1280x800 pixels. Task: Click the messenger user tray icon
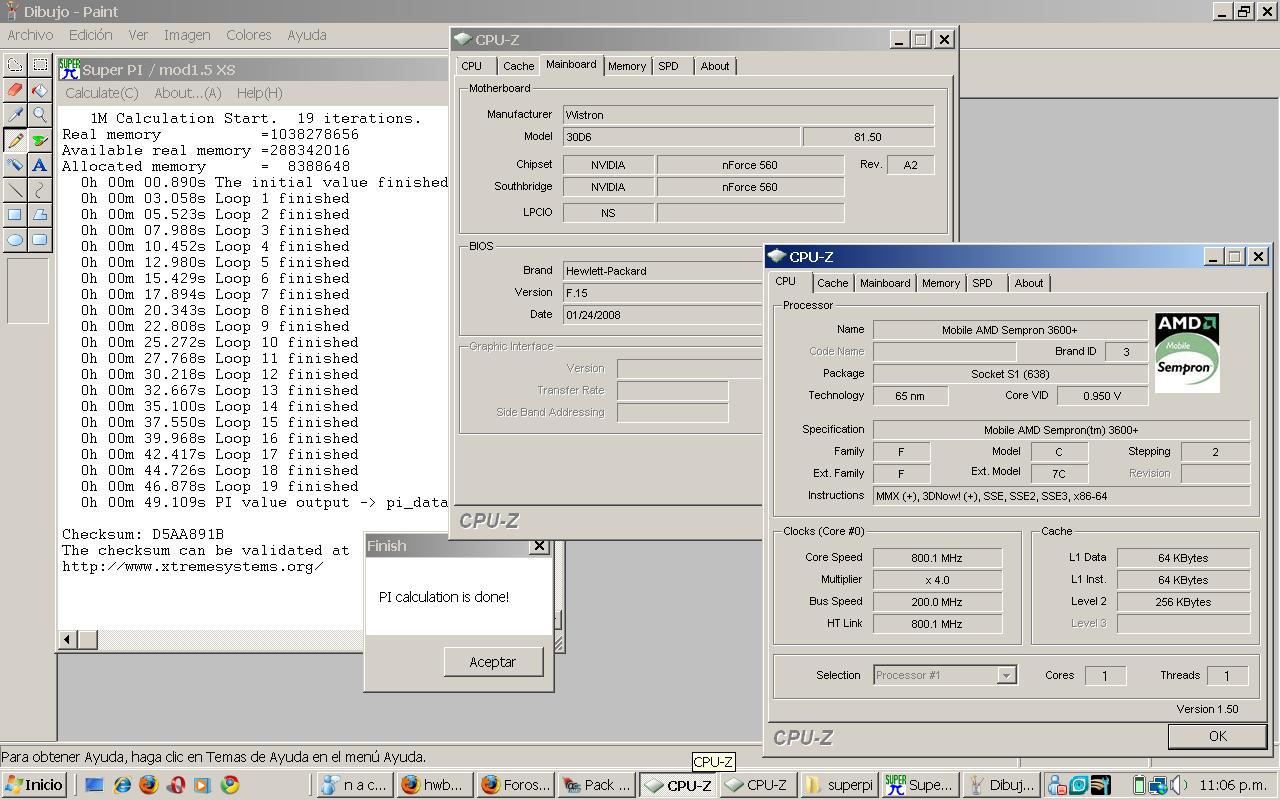click(1057, 785)
